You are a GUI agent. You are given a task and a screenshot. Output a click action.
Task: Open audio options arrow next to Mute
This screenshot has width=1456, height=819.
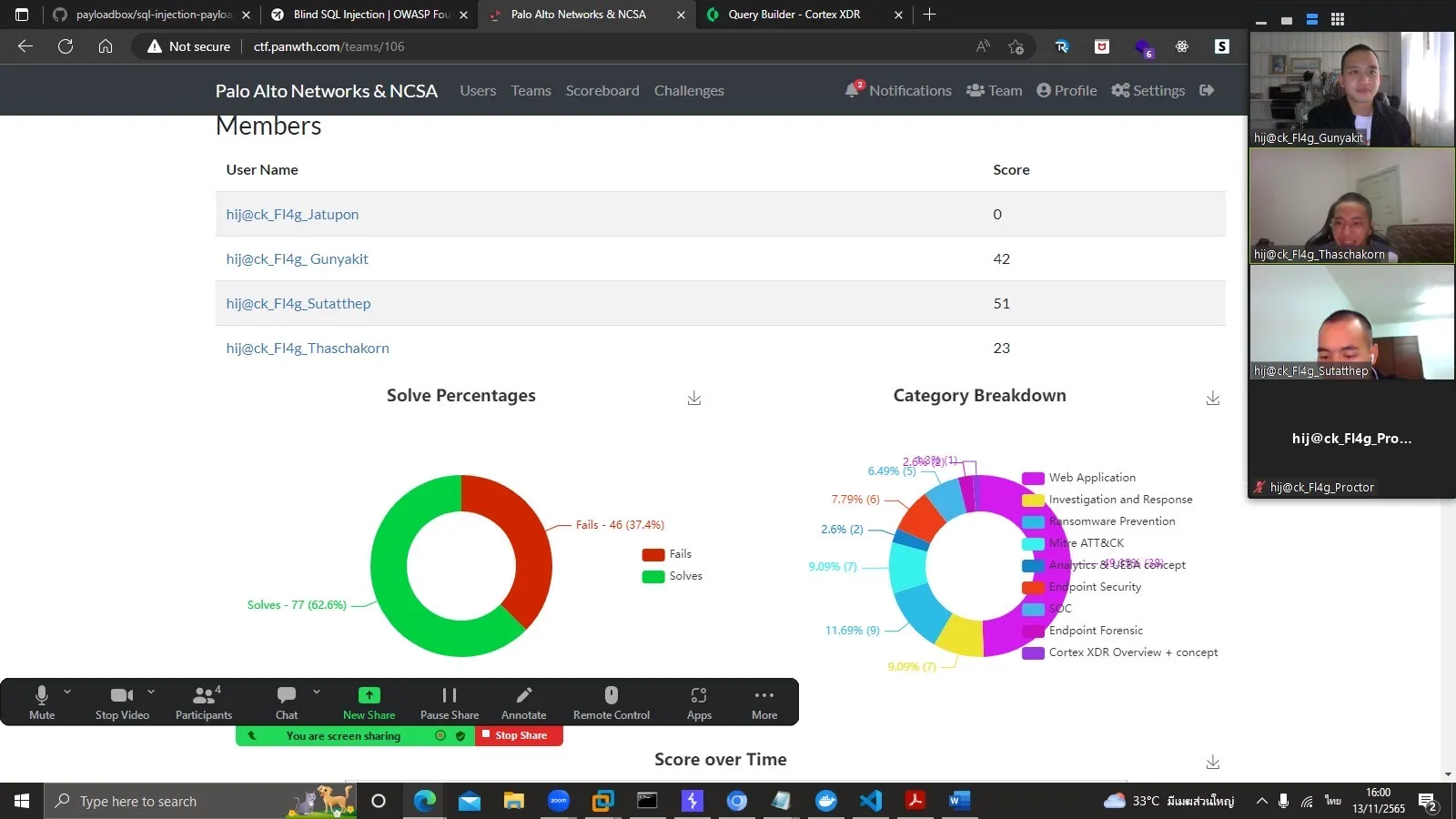(x=67, y=693)
